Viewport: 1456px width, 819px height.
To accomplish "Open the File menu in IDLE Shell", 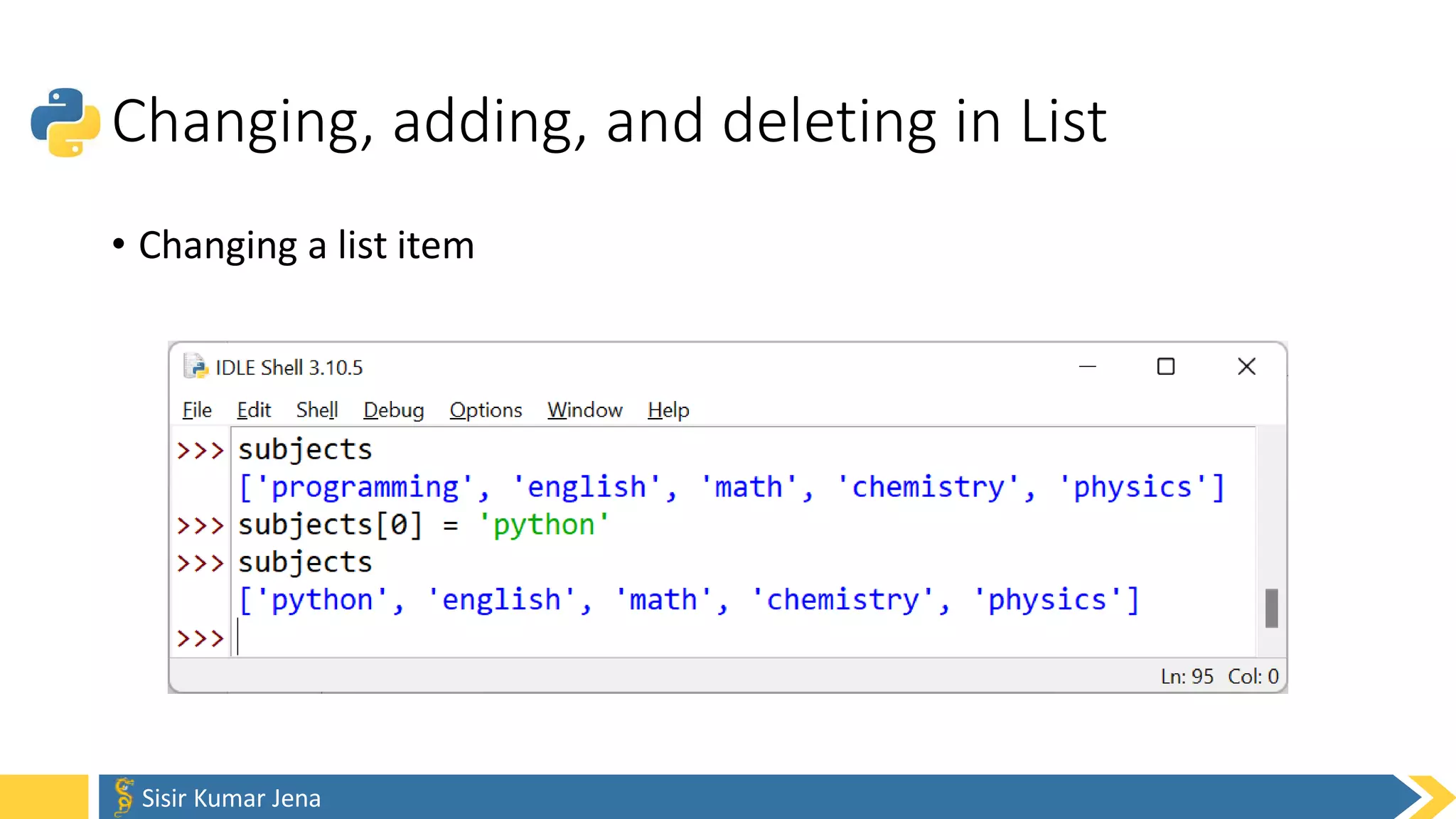I will coord(197,410).
